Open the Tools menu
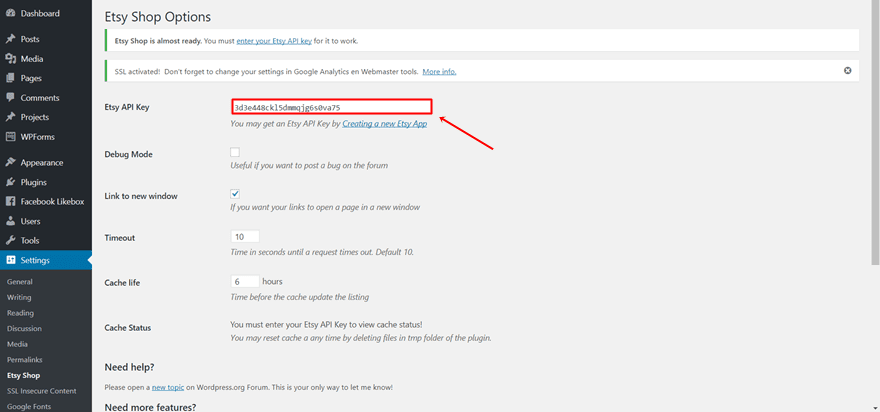 30,240
